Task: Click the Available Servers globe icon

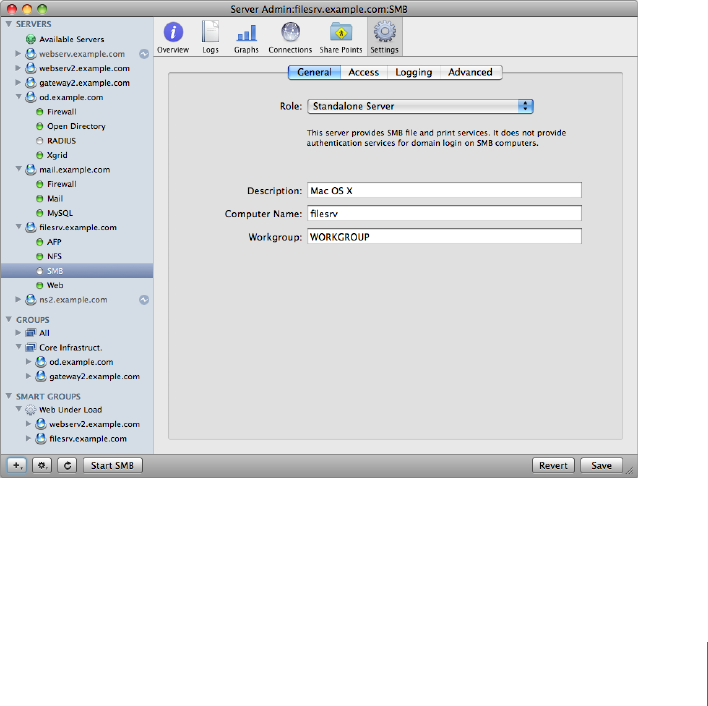Action: coord(31,39)
